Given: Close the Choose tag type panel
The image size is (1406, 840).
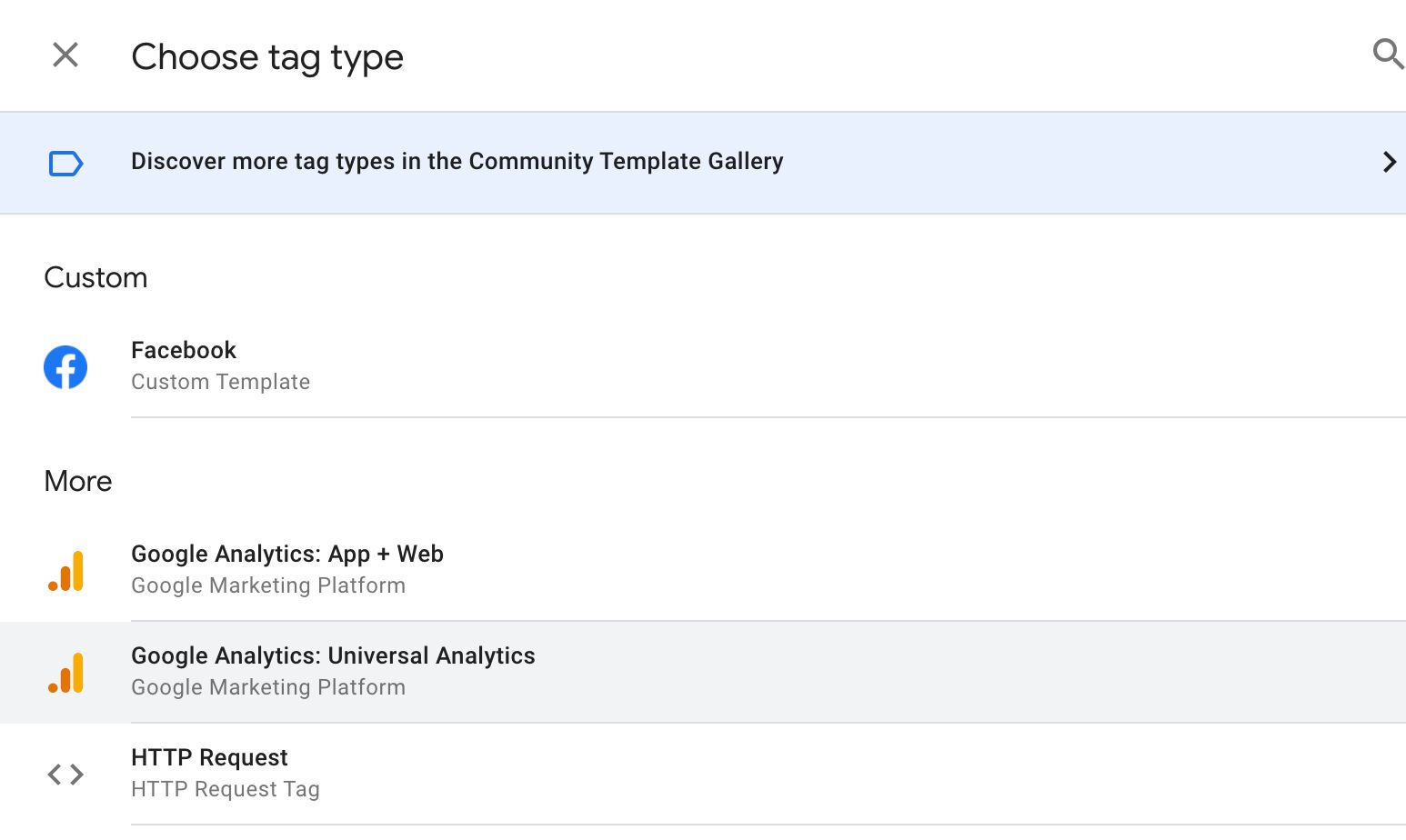Looking at the screenshot, I should pos(65,55).
